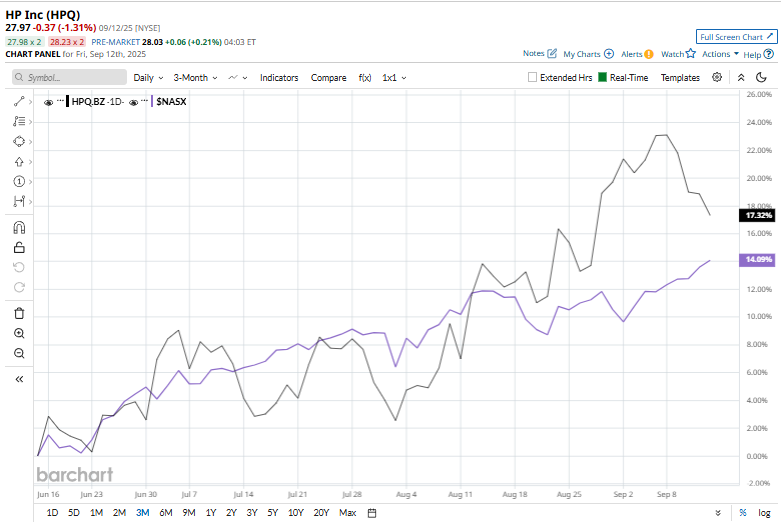
Task: Expand line tool options arrow
Action: click(x=30, y=102)
